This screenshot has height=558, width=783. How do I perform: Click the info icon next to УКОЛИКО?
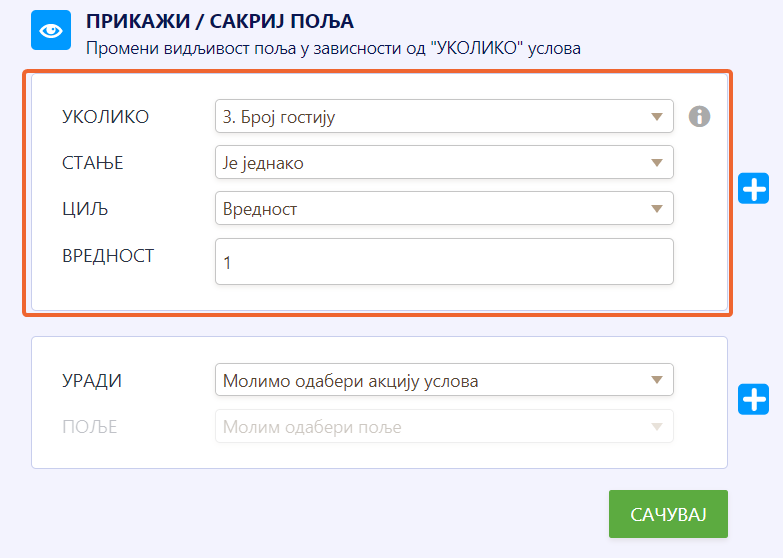pos(700,116)
